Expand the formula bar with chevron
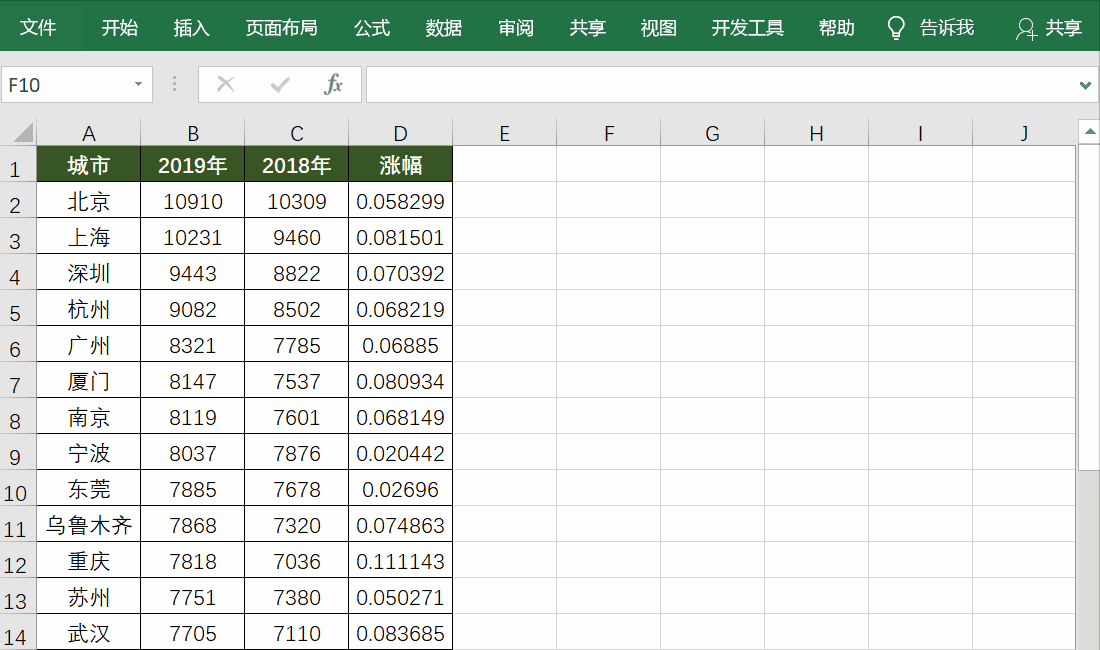This screenshot has width=1100, height=650. coord(1085,86)
